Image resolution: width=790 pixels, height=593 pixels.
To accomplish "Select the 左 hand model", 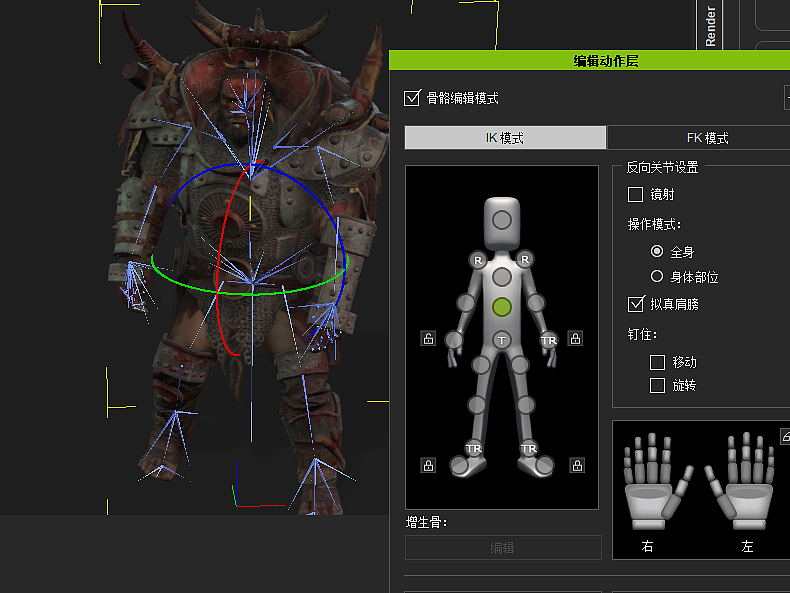I will tap(741, 481).
